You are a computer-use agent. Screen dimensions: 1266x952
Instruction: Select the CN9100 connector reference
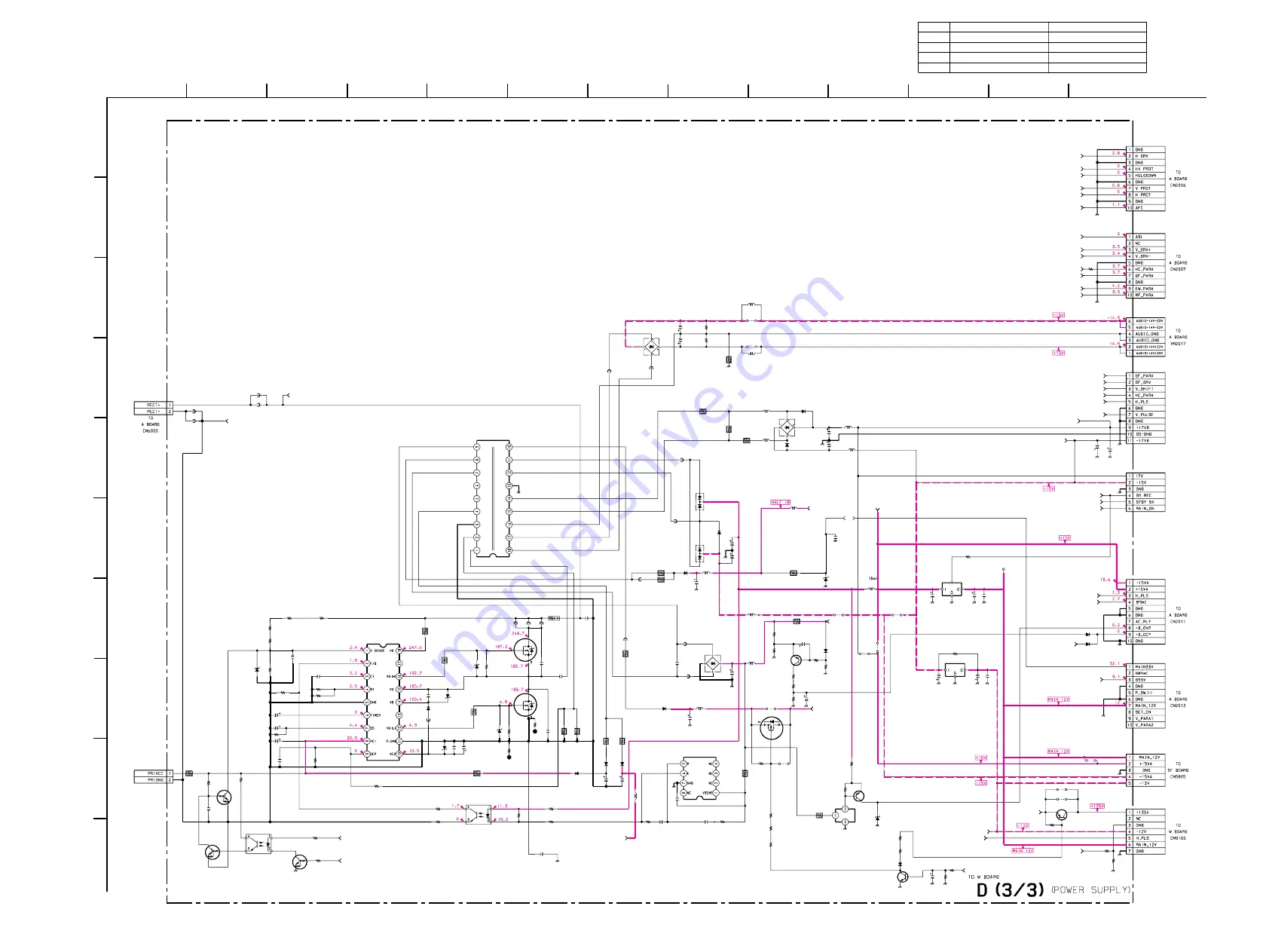point(1178,838)
